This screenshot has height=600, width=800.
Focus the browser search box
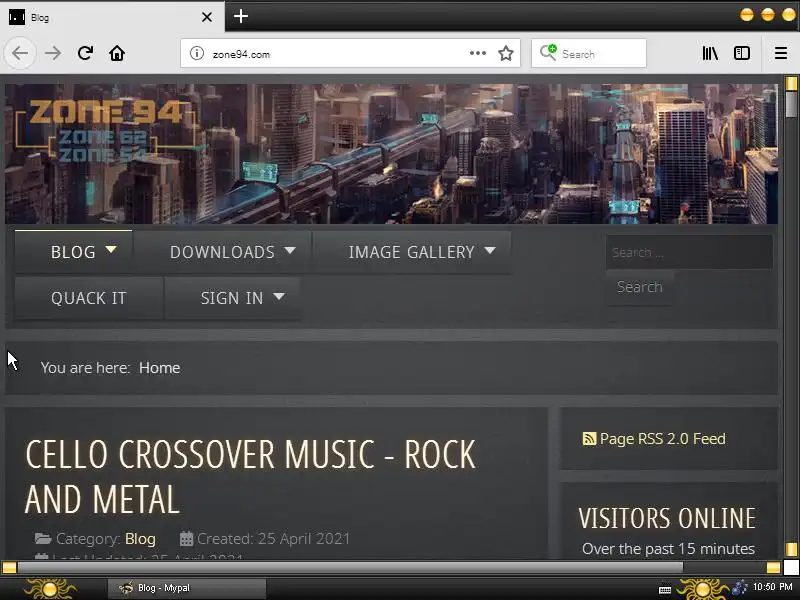click(588, 53)
